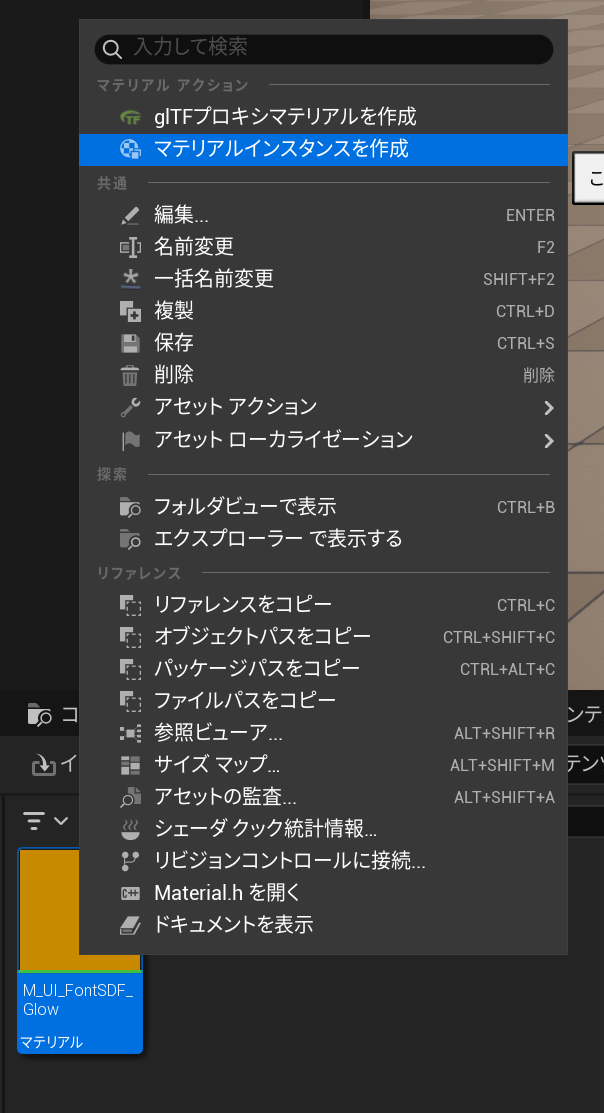Select glTFプロキシマテリアルを作成 menu entry

[323, 116]
